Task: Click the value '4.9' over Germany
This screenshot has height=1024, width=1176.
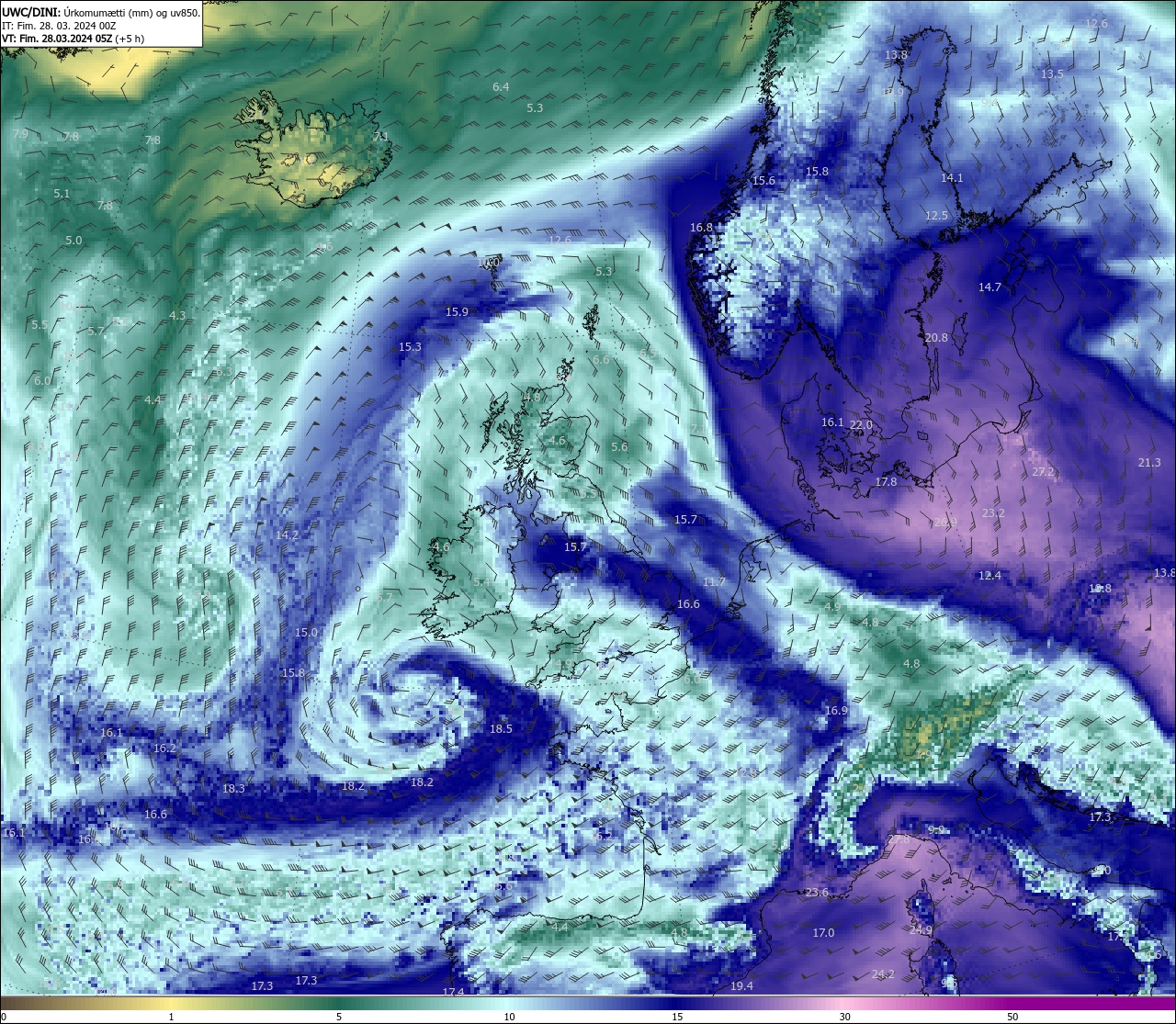Action: click(832, 607)
